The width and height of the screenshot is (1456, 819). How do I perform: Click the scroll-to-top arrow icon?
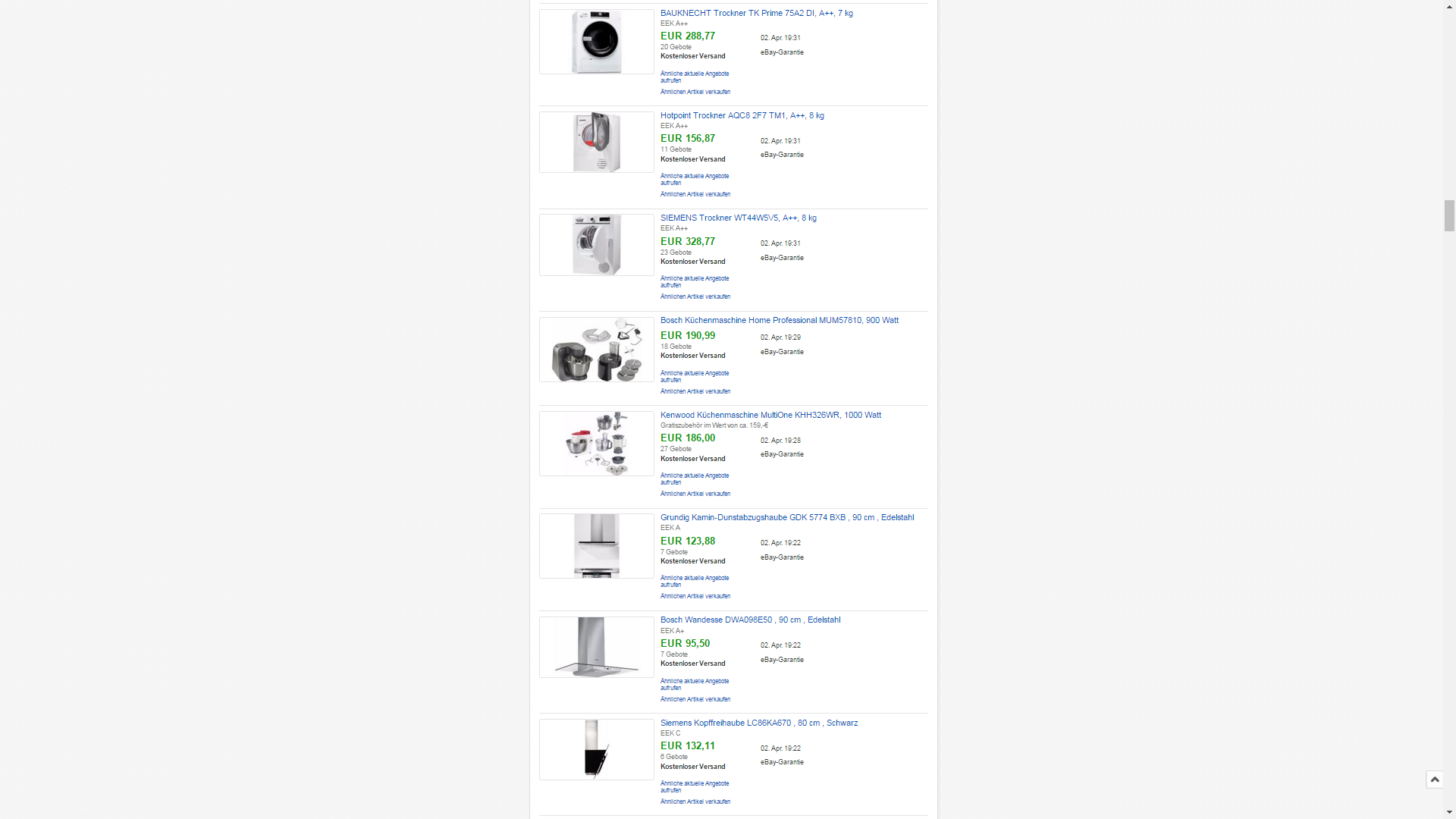[1434, 780]
